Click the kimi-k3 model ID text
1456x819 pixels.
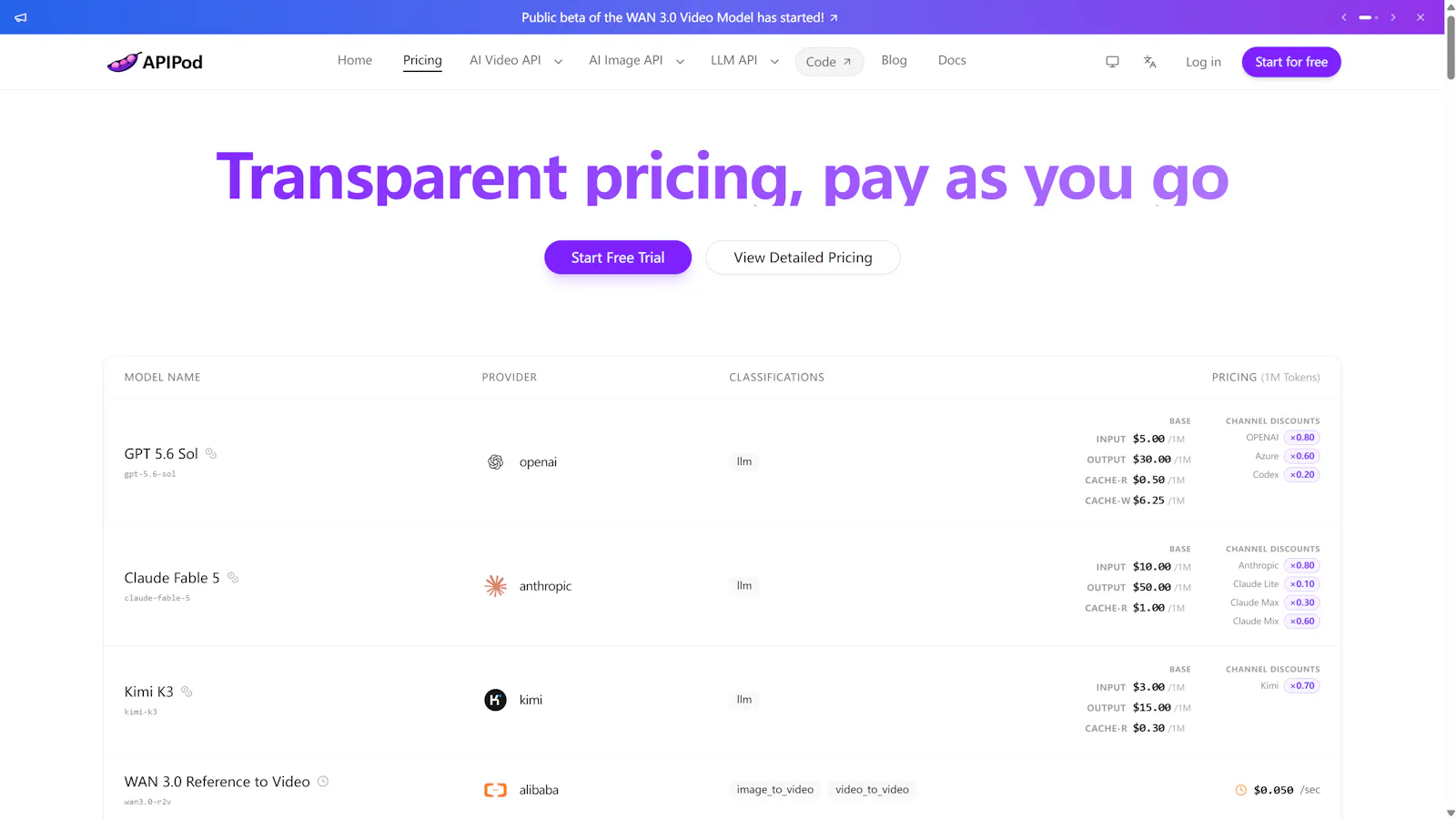[141, 712]
